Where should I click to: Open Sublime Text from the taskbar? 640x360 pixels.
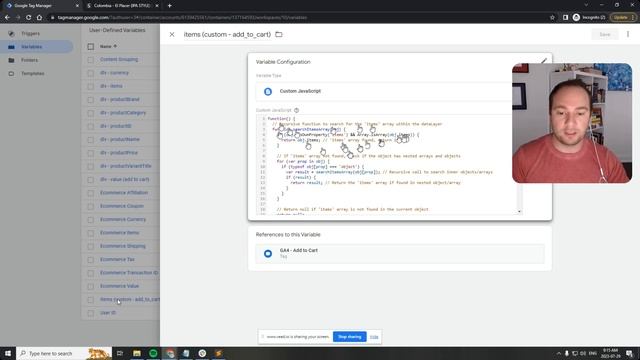coord(218,353)
